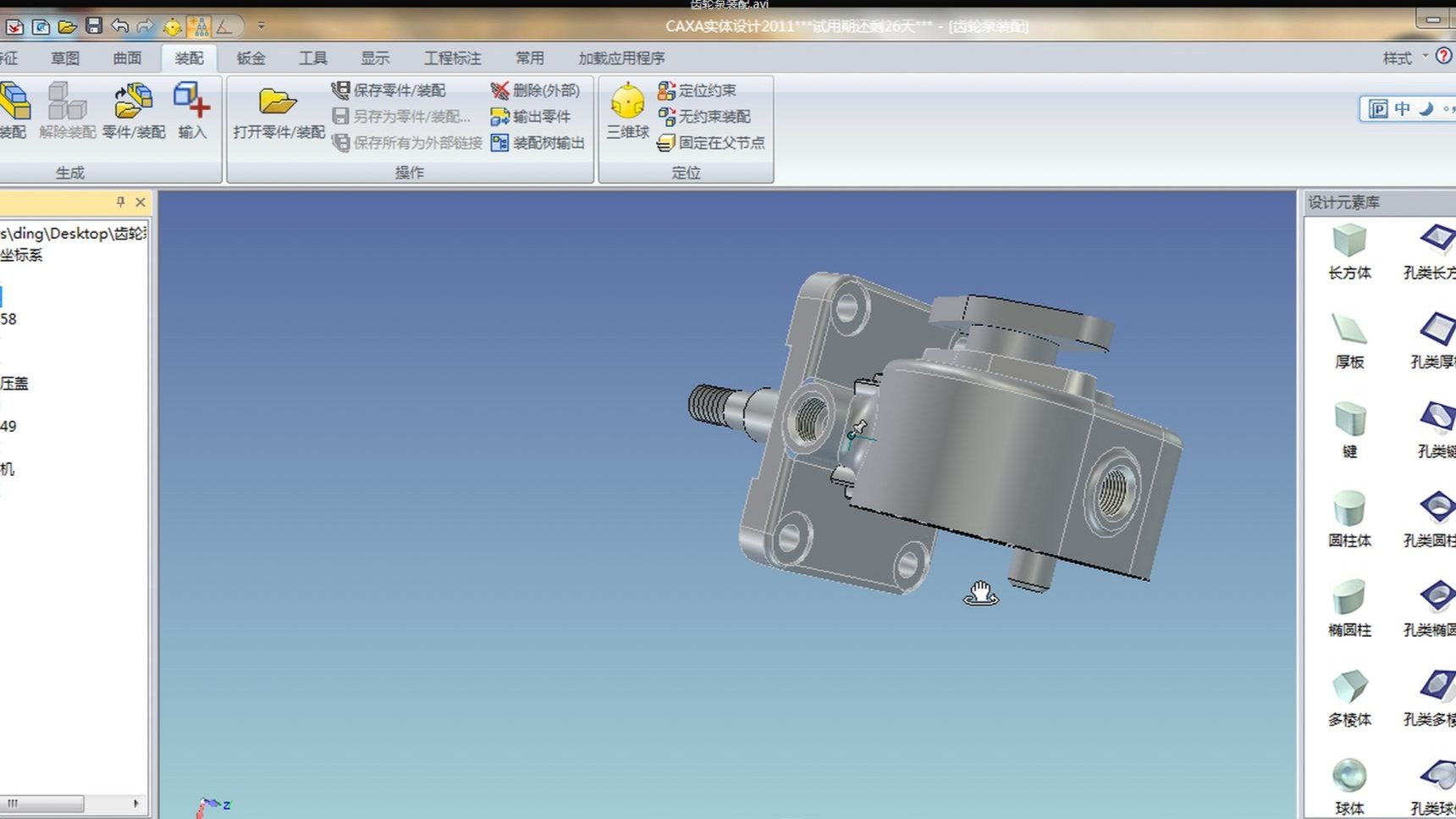Click the red arrow document icon in quick access toolbar

[14, 27]
